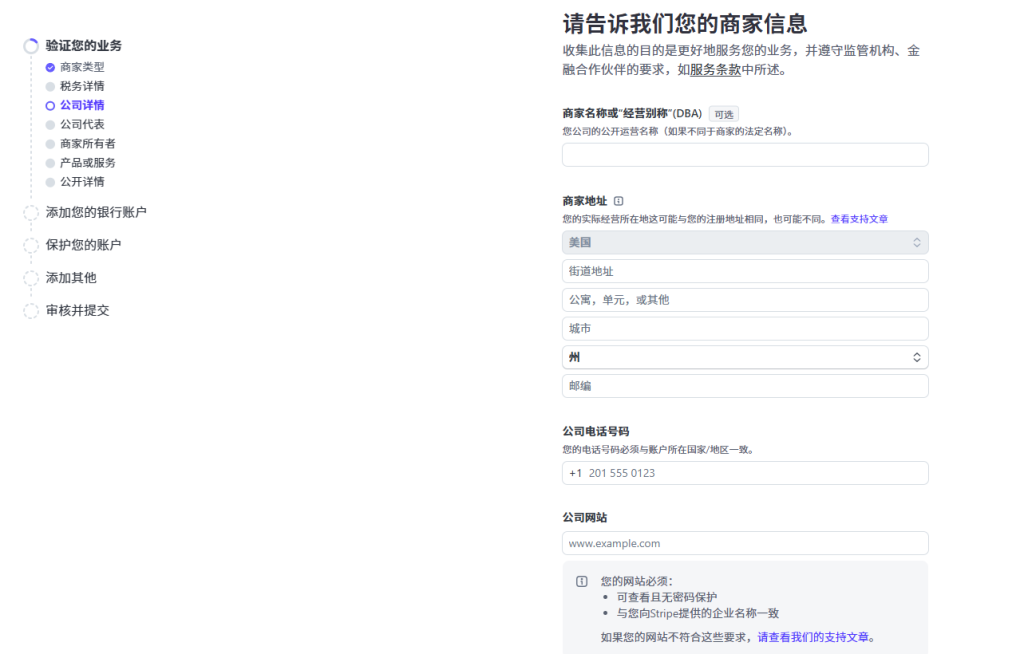Image resolution: width=1024 pixels, height=654 pixels.
Task: Open 查看支持文章 link under 商家地址
Action: click(859, 219)
